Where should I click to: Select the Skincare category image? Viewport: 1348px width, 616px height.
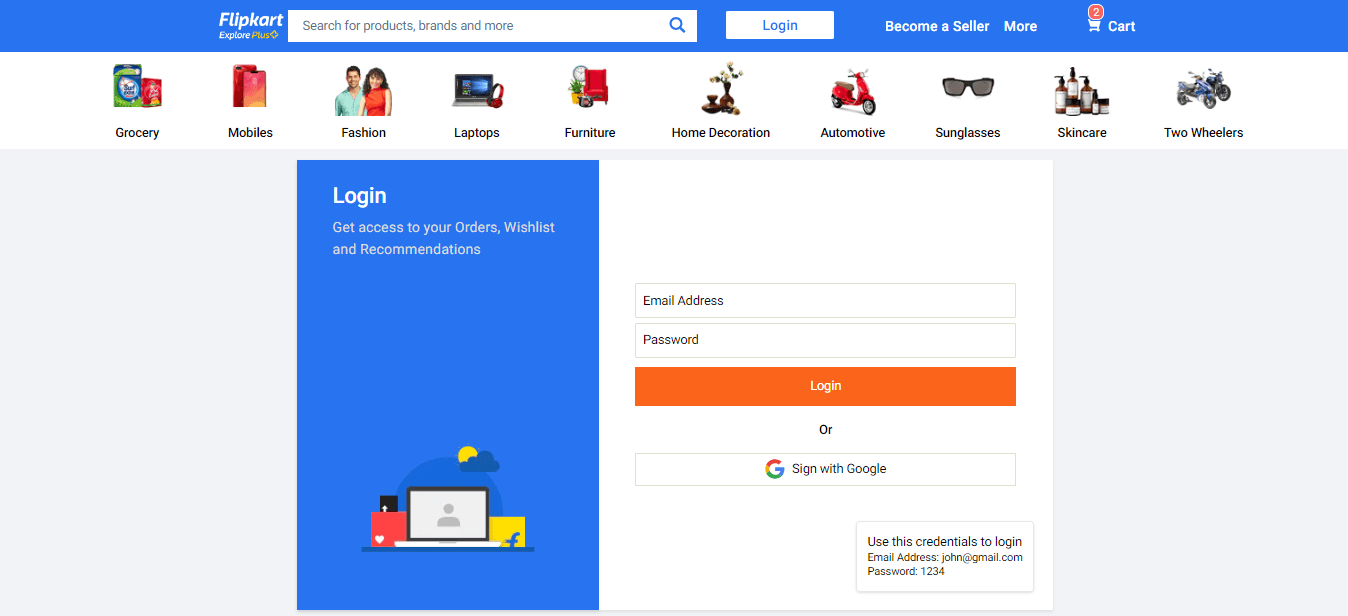point(1082,91)
